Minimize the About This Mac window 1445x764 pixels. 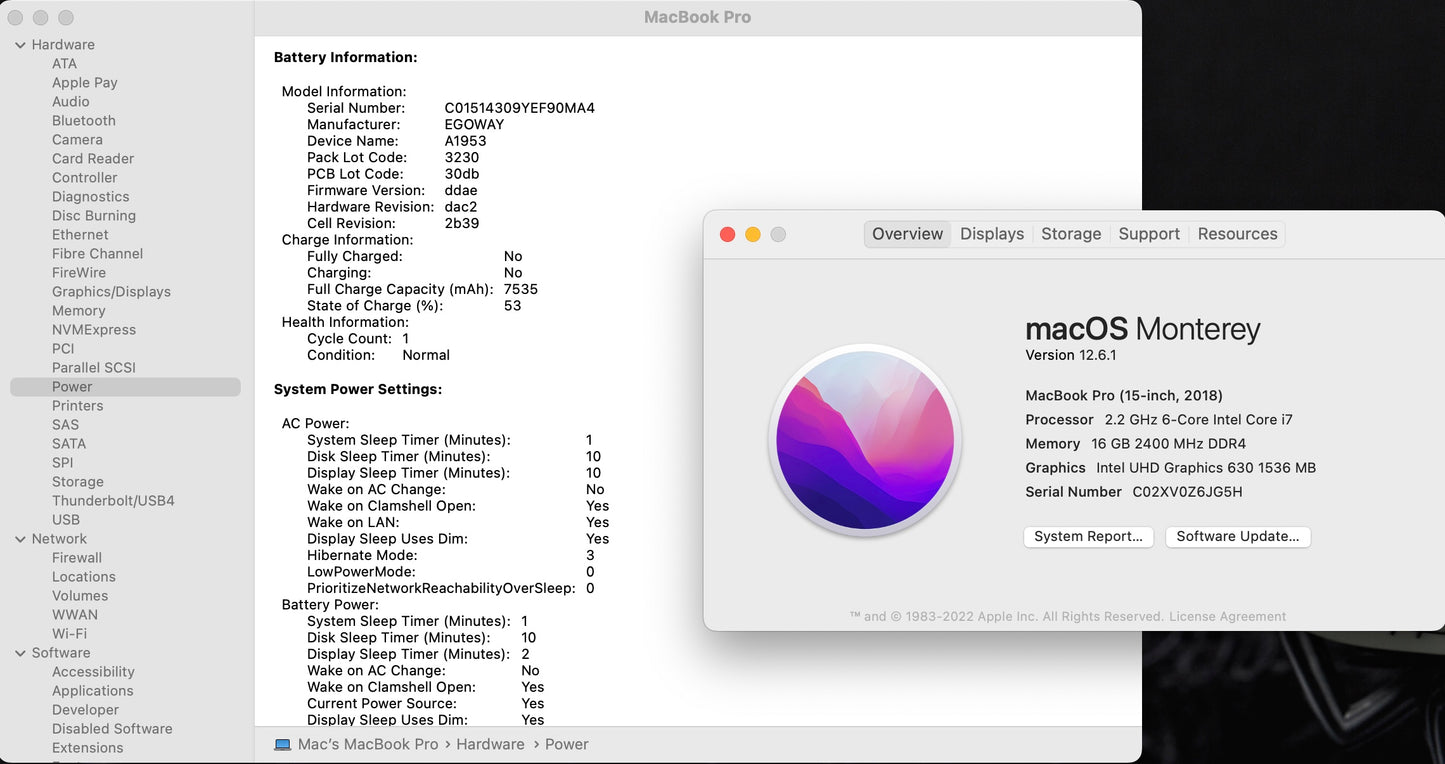(753, 234)
